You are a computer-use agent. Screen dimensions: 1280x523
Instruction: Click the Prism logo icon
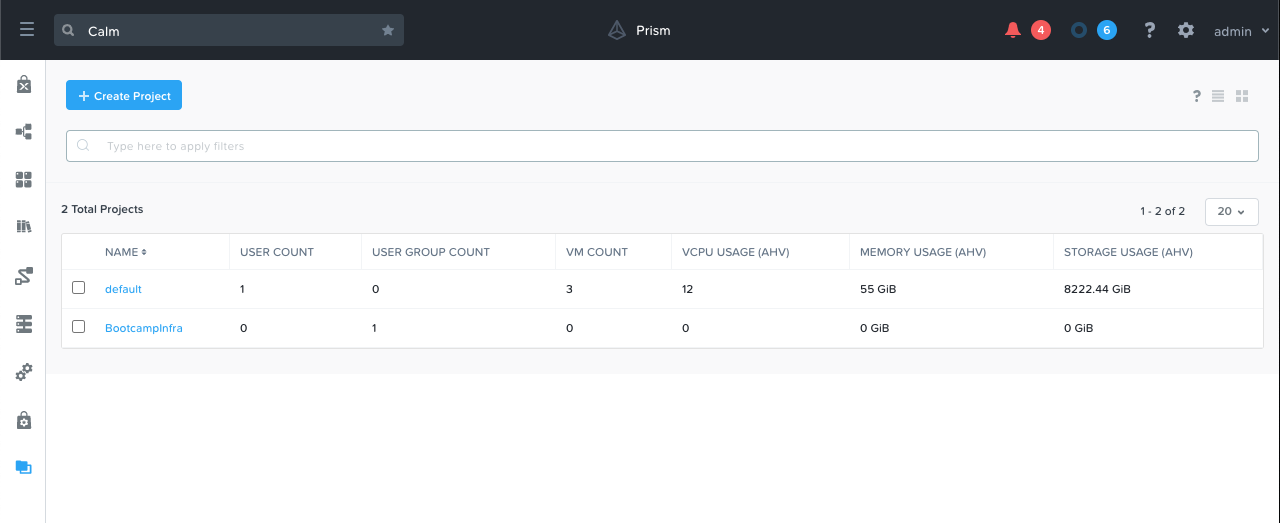617,30
